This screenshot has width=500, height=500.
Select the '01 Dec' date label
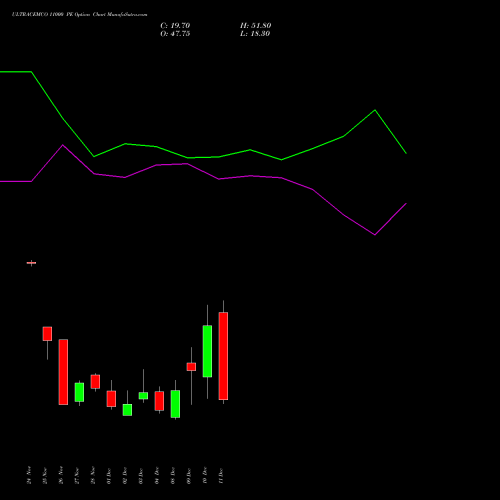109,476
